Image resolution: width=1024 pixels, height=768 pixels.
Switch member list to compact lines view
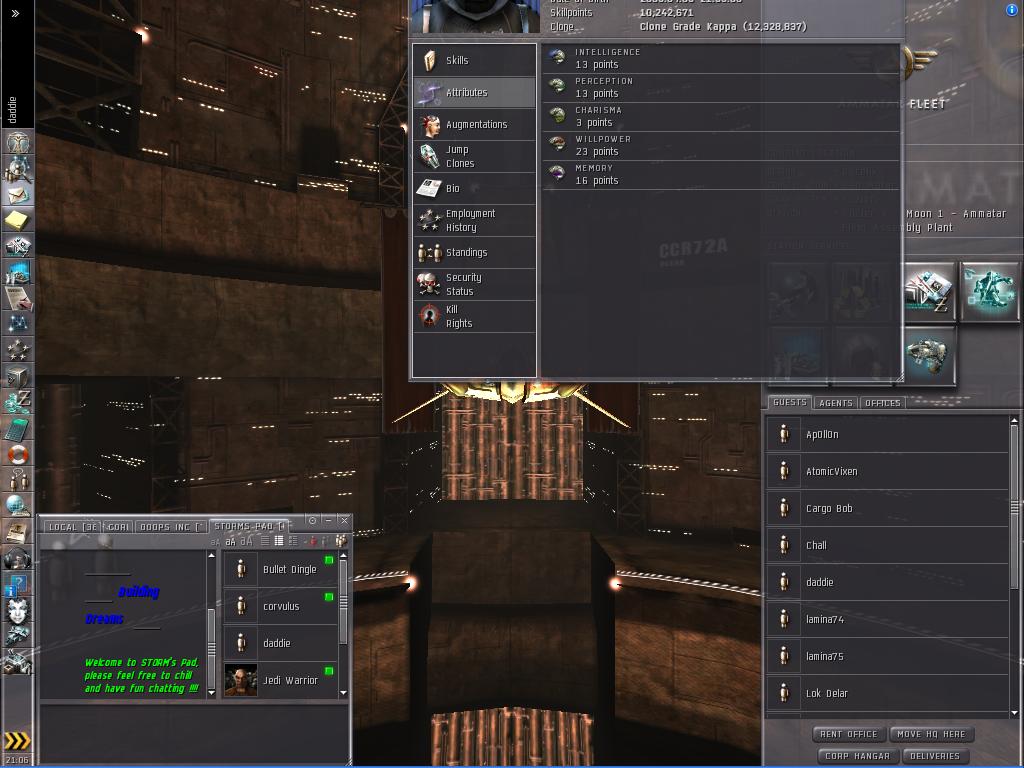click(x=265, y=541)
